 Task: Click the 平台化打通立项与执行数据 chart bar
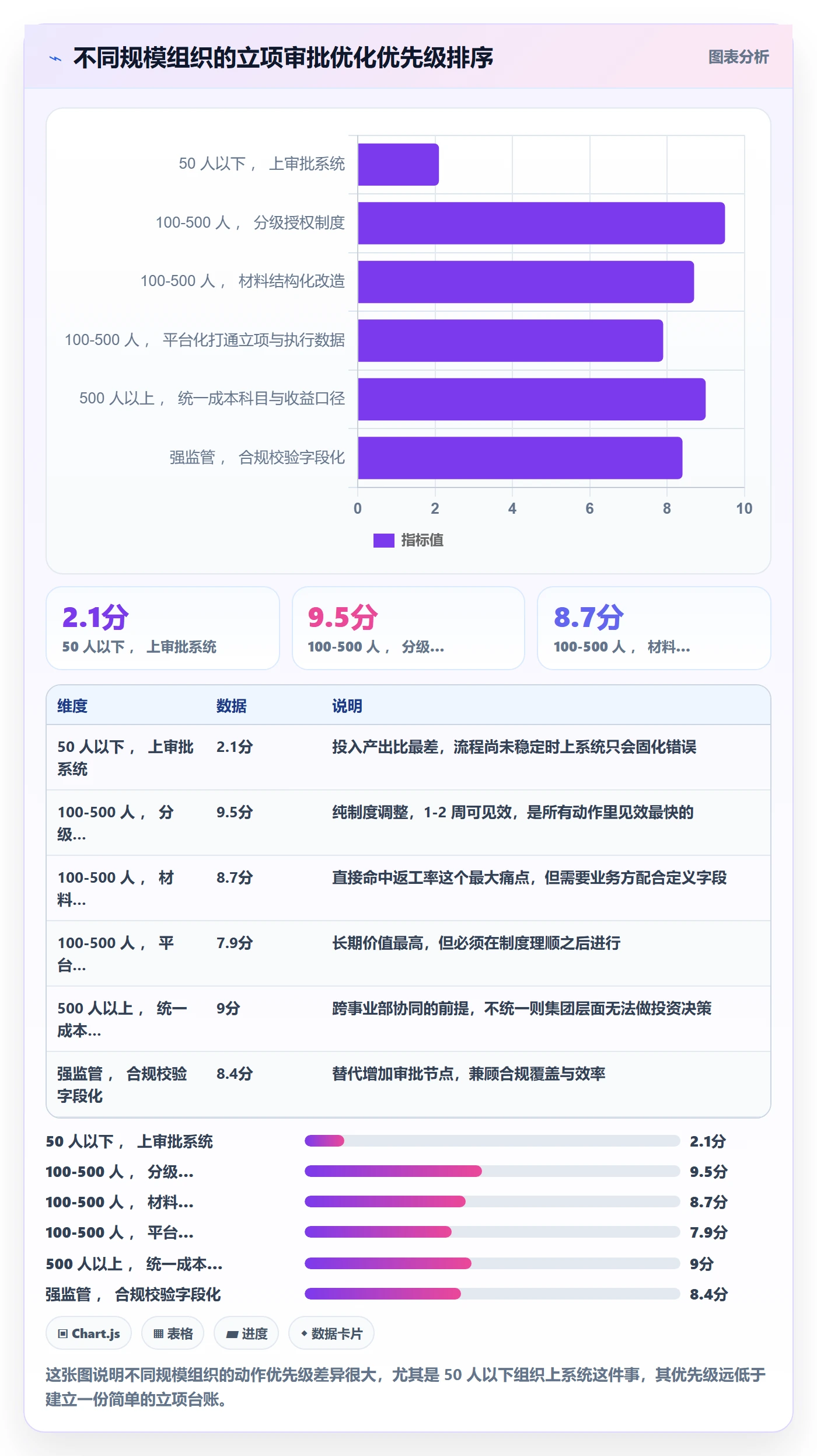pyautogui.click(x=510, y=340)
